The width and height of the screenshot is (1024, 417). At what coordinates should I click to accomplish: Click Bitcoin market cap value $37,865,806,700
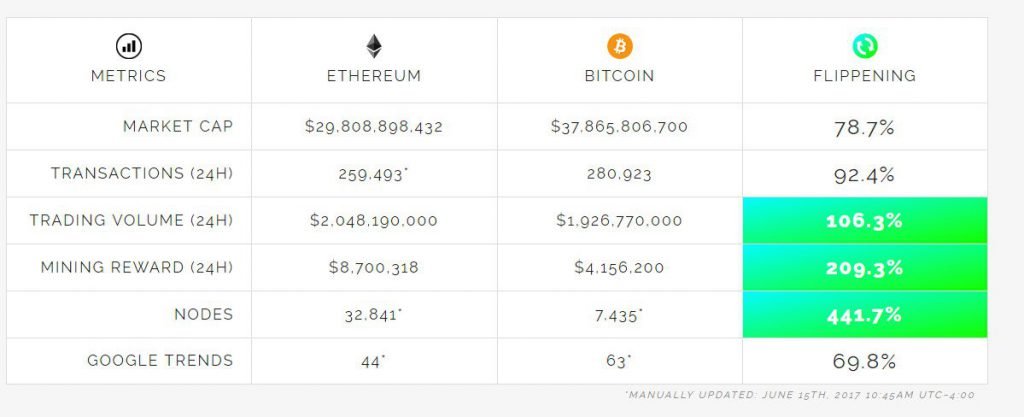619,127
